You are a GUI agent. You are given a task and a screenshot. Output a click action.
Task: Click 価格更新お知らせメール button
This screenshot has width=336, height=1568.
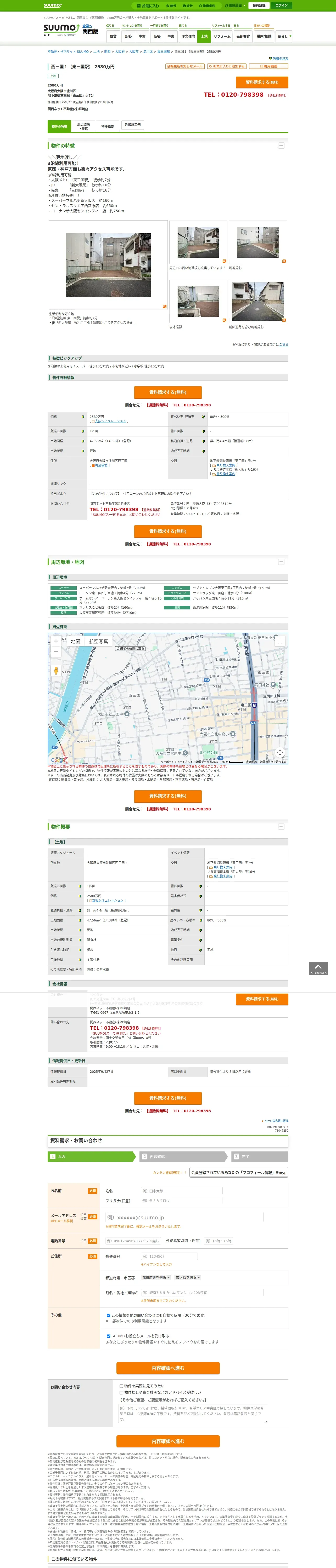pyautogui.click(x=185, y=66)
